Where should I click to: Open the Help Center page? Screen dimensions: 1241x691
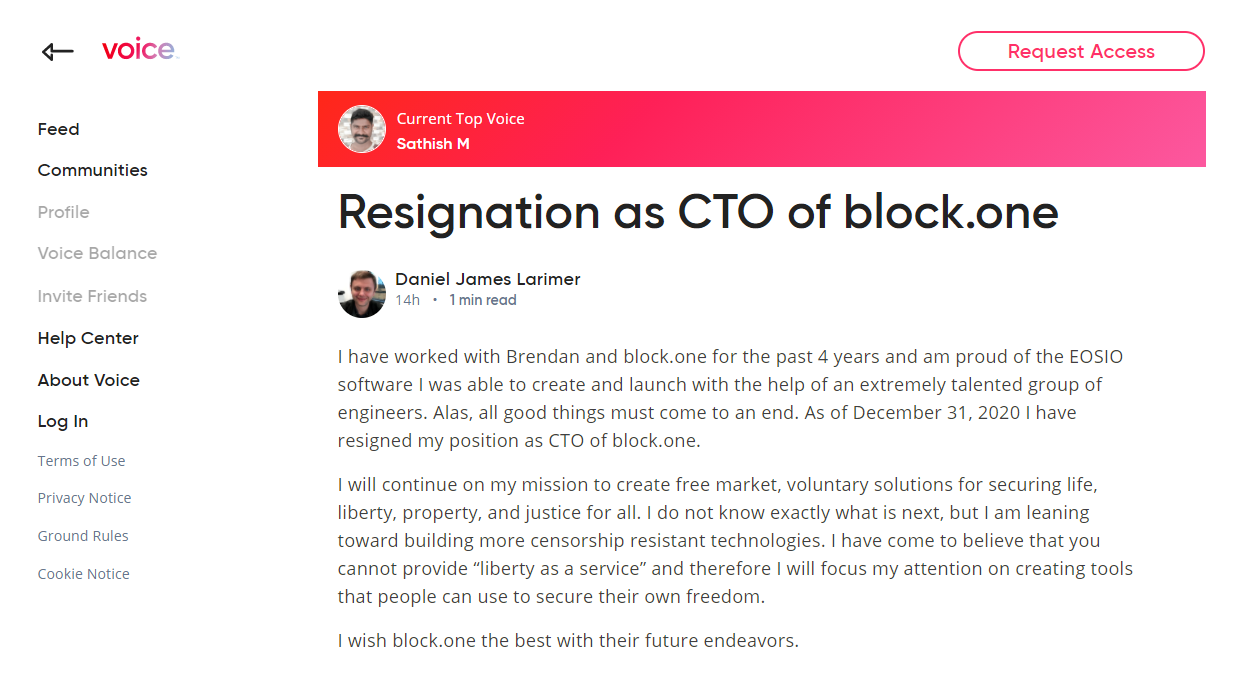[x=88, y=338]
